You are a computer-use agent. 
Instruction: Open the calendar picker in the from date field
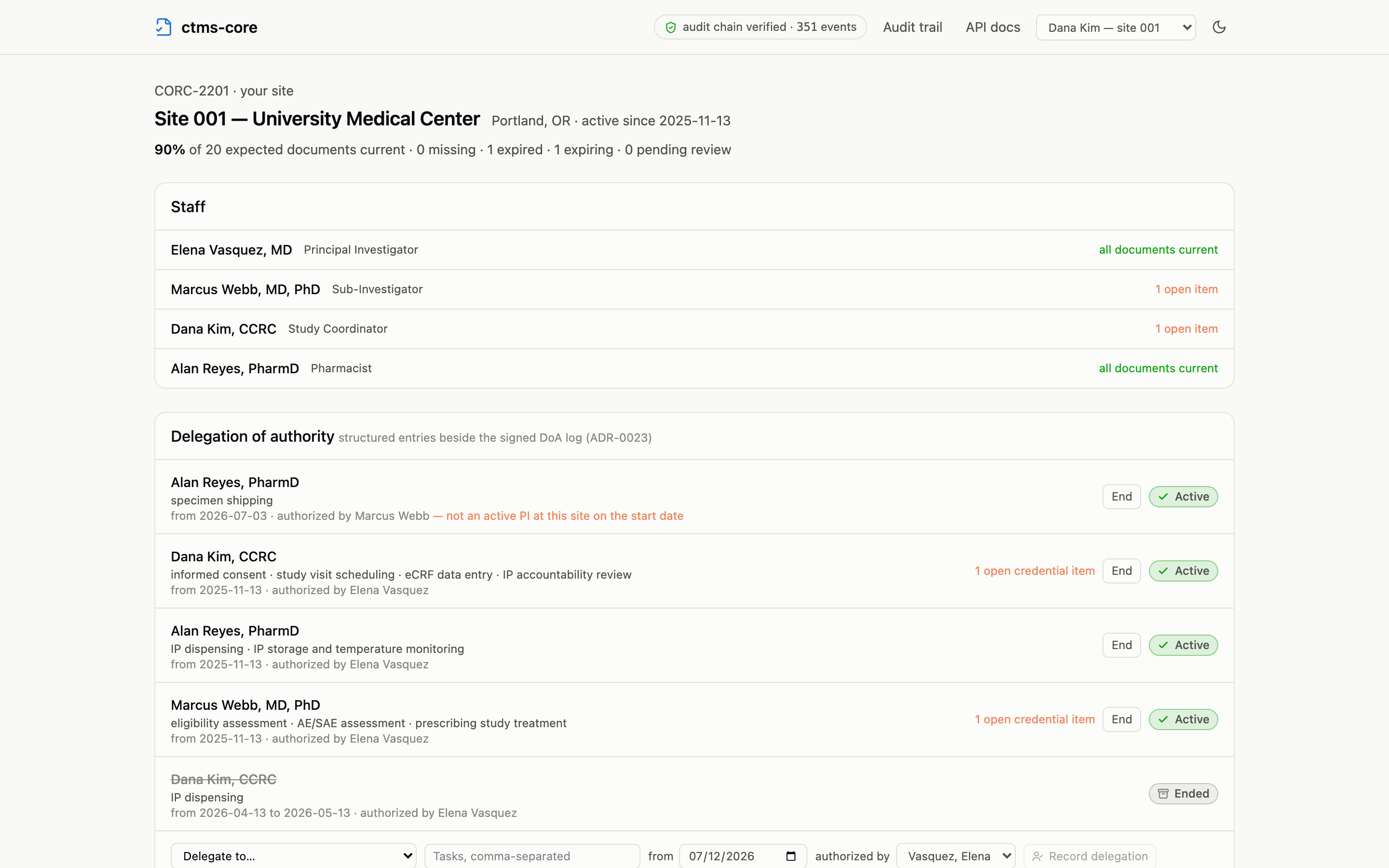tap(790, 856)
